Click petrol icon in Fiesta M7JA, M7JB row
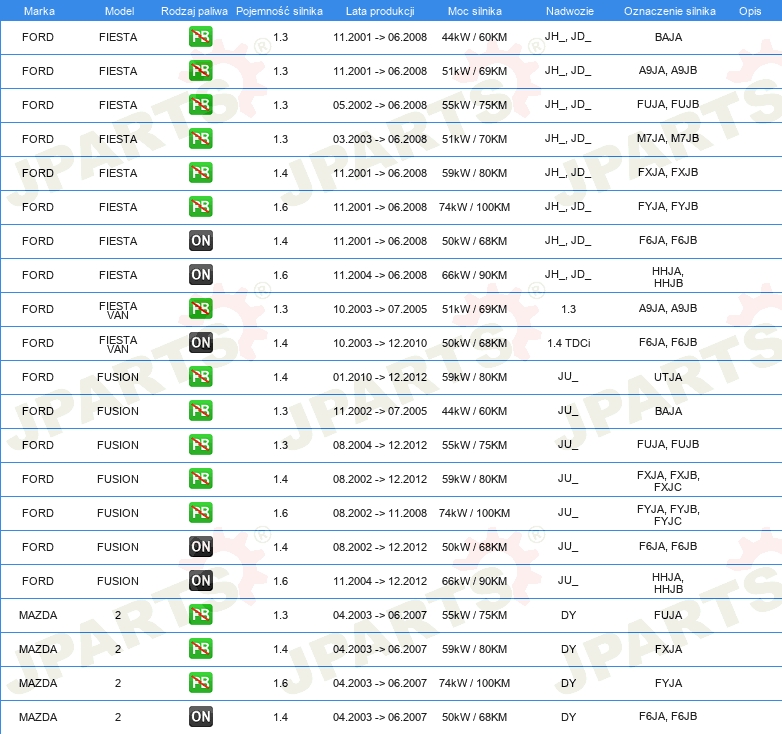The height and width of the screenshot is (734, 782). 200,139
